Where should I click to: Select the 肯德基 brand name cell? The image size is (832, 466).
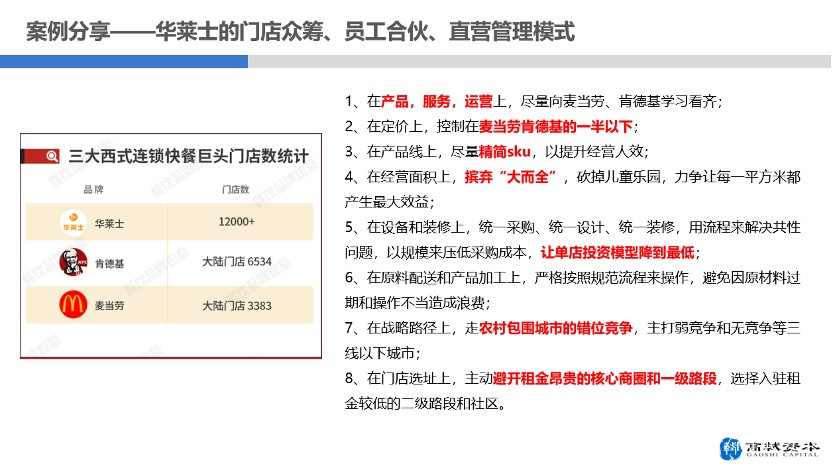click(x=109, y=263)
